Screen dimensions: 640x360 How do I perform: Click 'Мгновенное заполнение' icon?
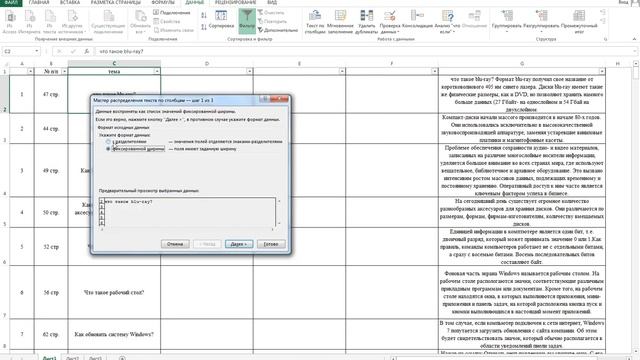pos(340,22)
